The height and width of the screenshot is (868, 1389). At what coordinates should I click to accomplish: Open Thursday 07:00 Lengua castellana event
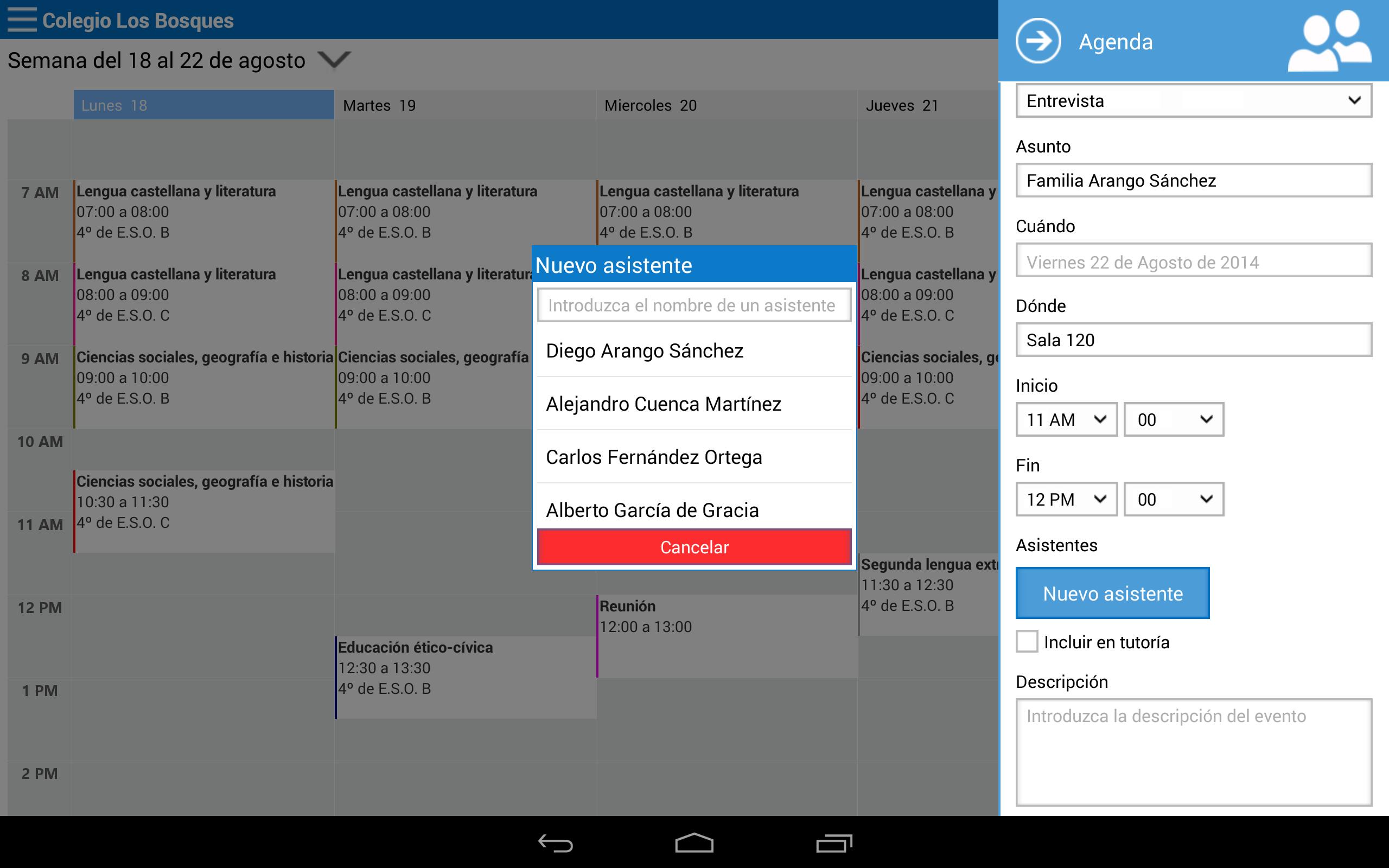tap(929, 221)
